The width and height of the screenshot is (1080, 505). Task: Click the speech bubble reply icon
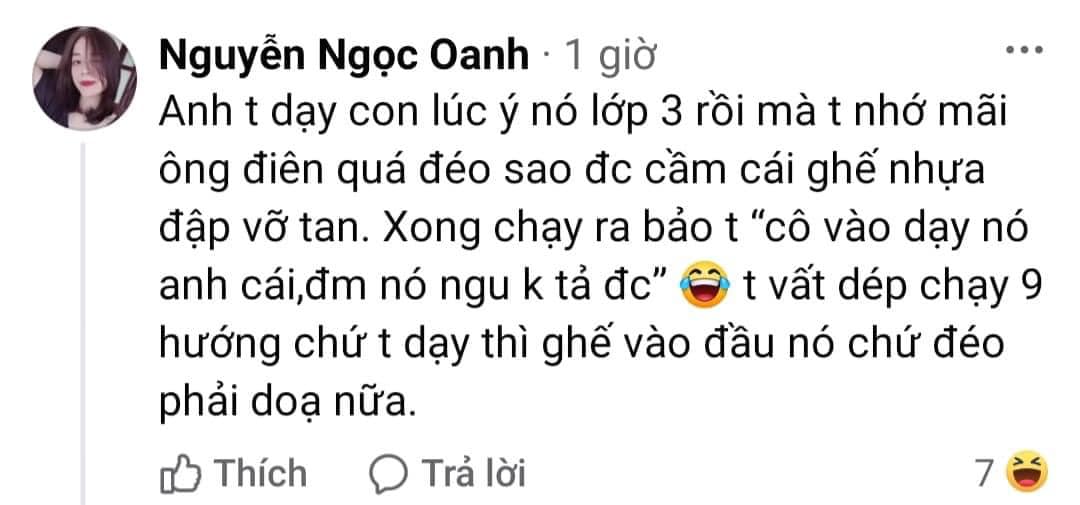pyautogui.click(x=389, y=474)
